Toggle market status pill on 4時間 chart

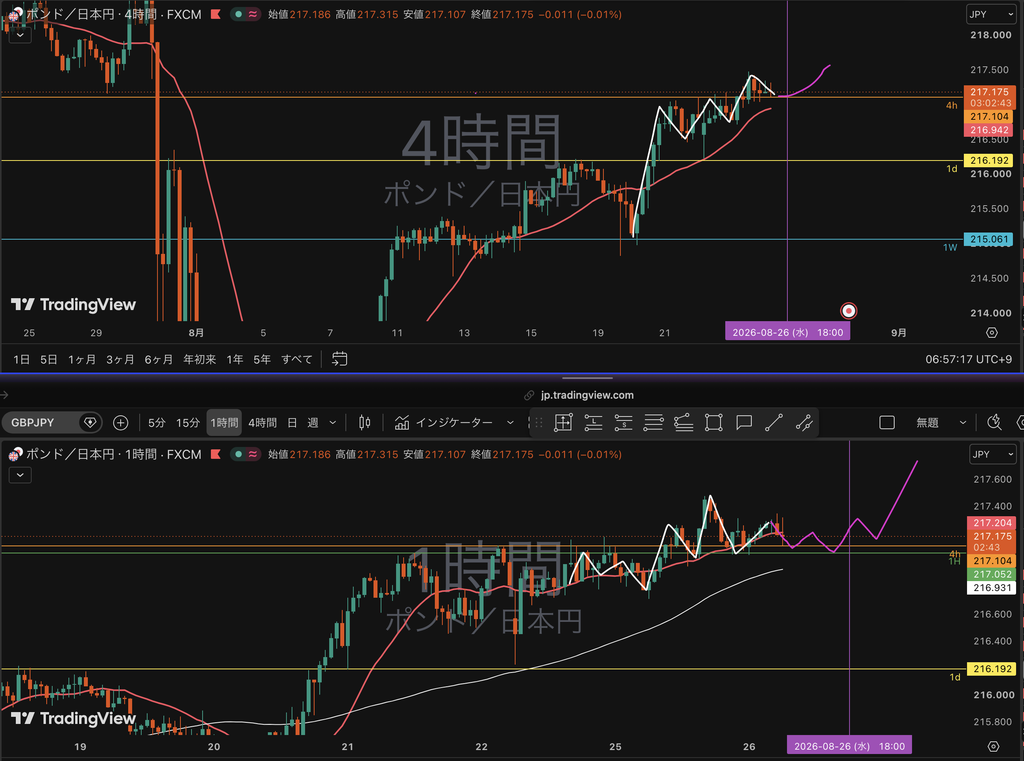click(246, 14)
